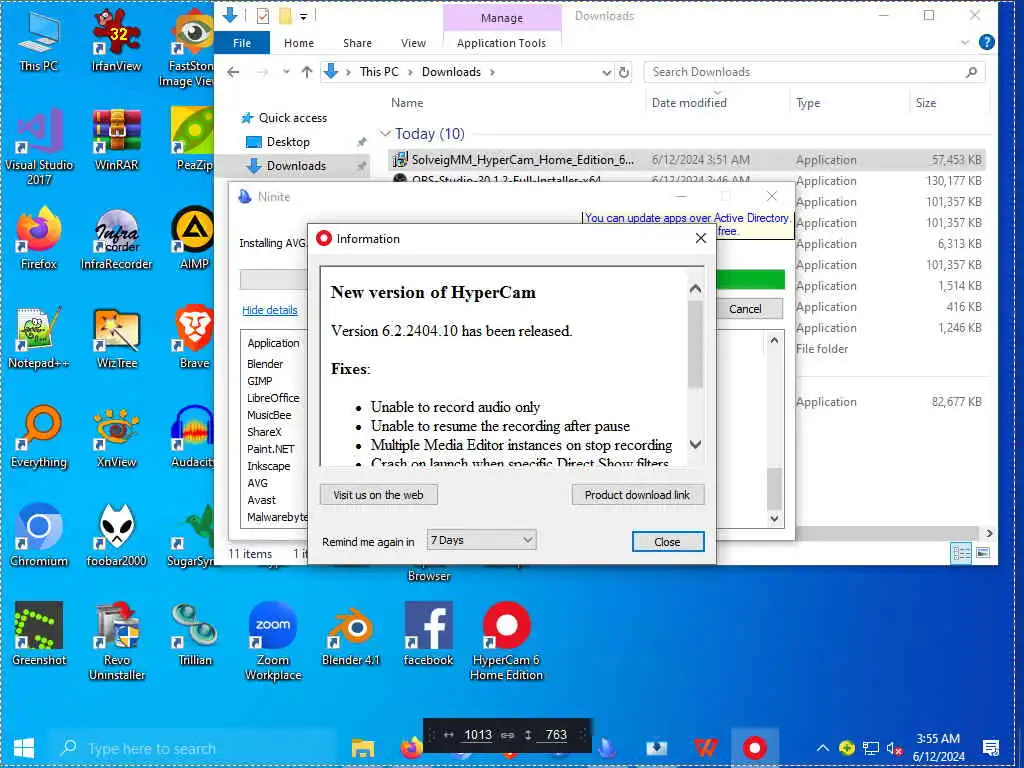Select Desktop in the navigation pane

point(288,142)
